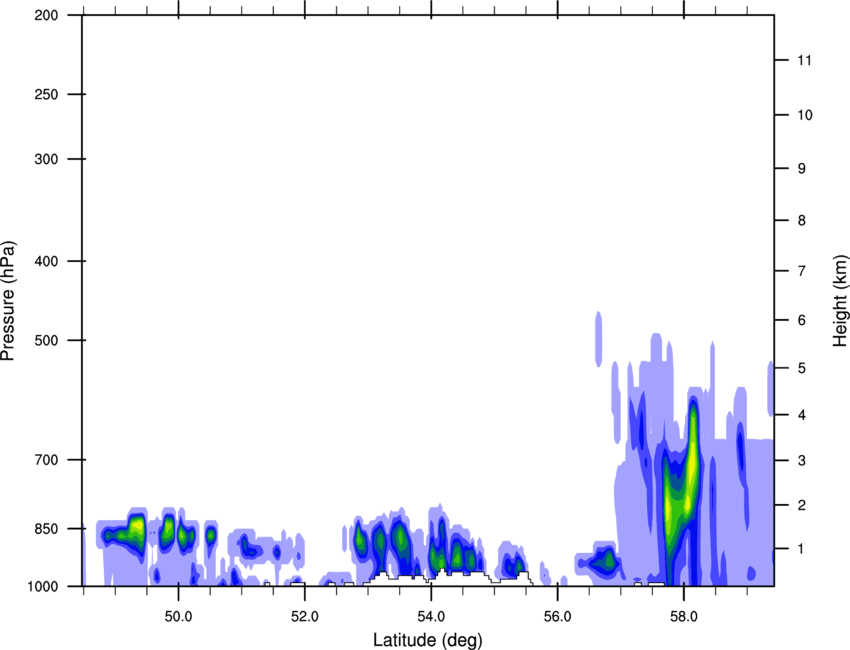
Task: Pick the 3 km height label
Action: point(802,461)
